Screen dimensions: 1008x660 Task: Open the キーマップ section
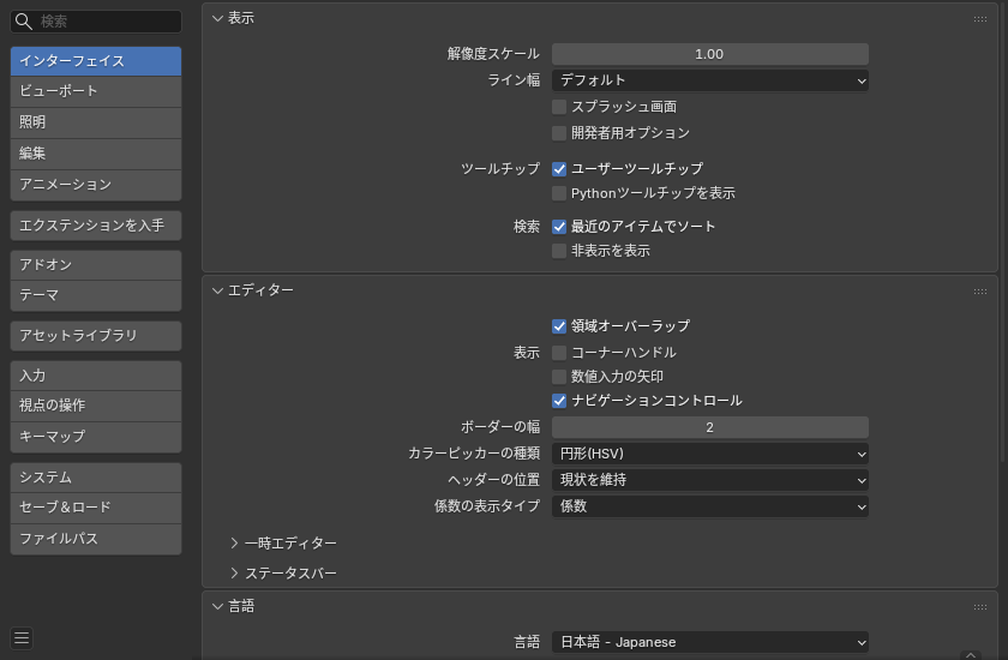click(96, 437)
